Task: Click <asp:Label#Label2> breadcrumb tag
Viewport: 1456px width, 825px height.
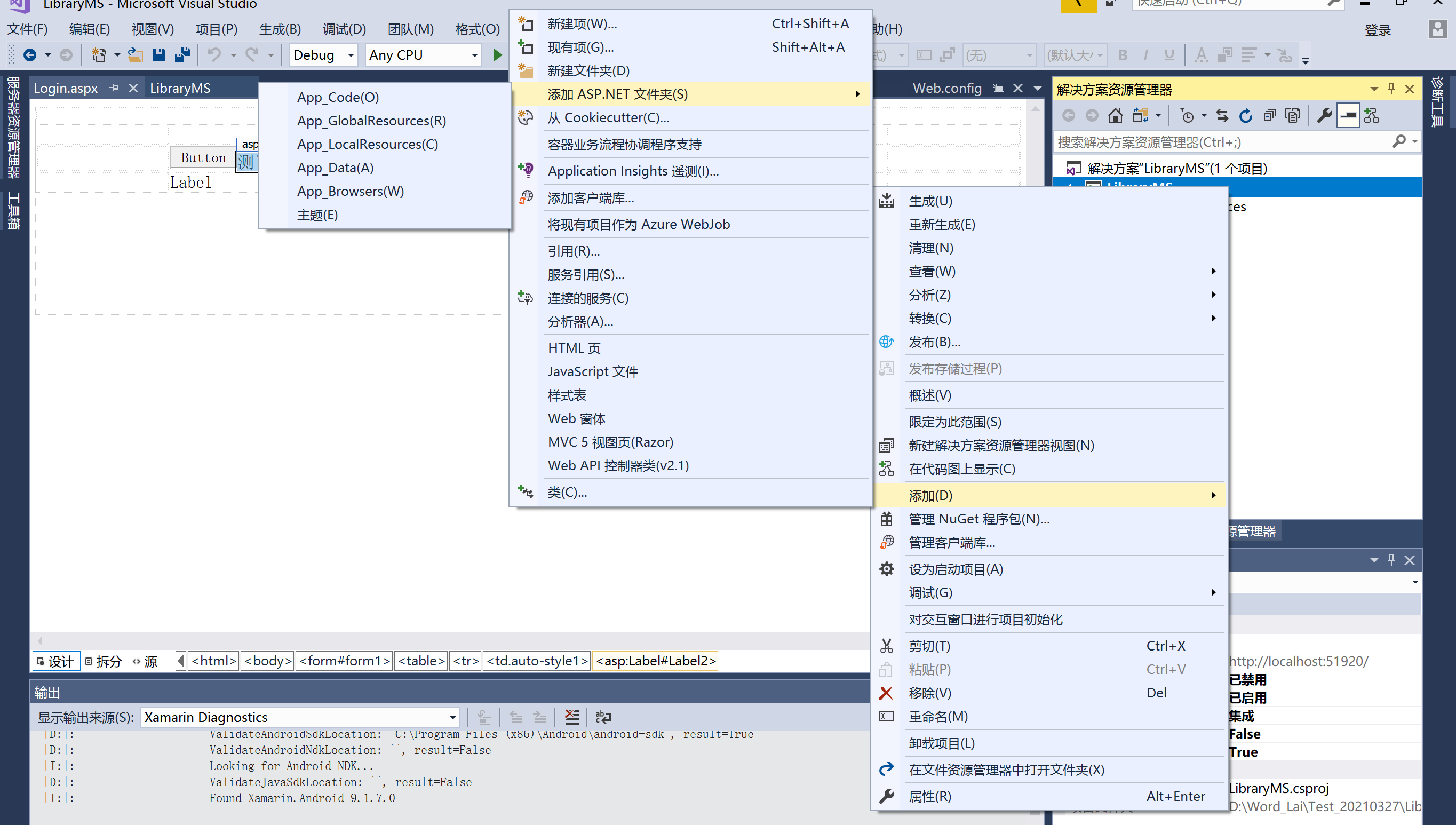Action: (x=655, y=661)
